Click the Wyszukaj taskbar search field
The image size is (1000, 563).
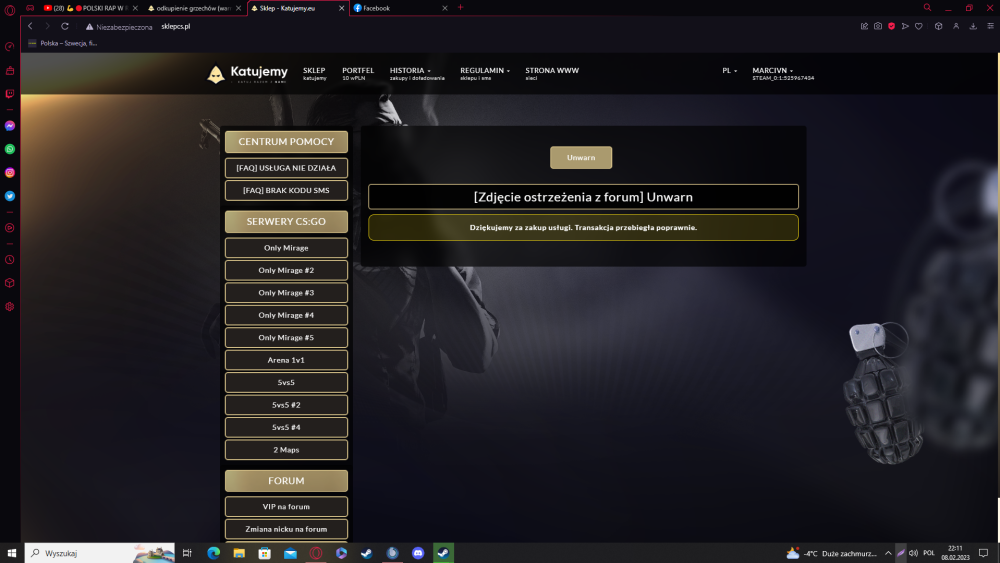[x=100, y=553]
